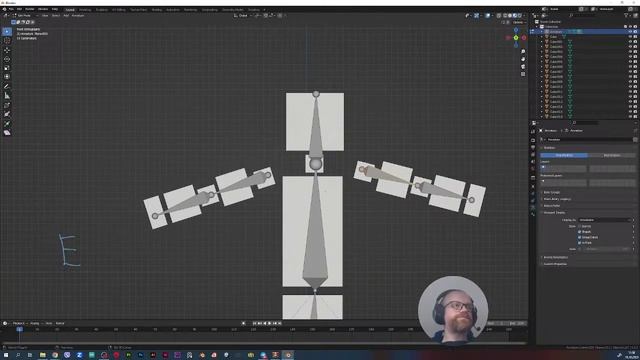The height and width of the screenshot is (360, 640).
Task: Open the Armature menu in the viewport header
Action: pos(78,16)
